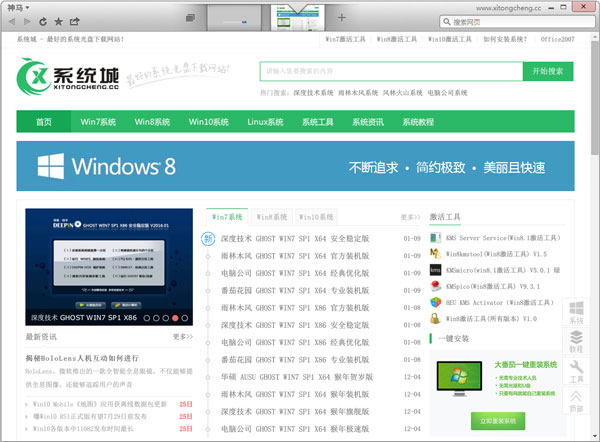Click the Win8kmstool icon
This screenshot has width=600, height=442.
coord(435,254)
